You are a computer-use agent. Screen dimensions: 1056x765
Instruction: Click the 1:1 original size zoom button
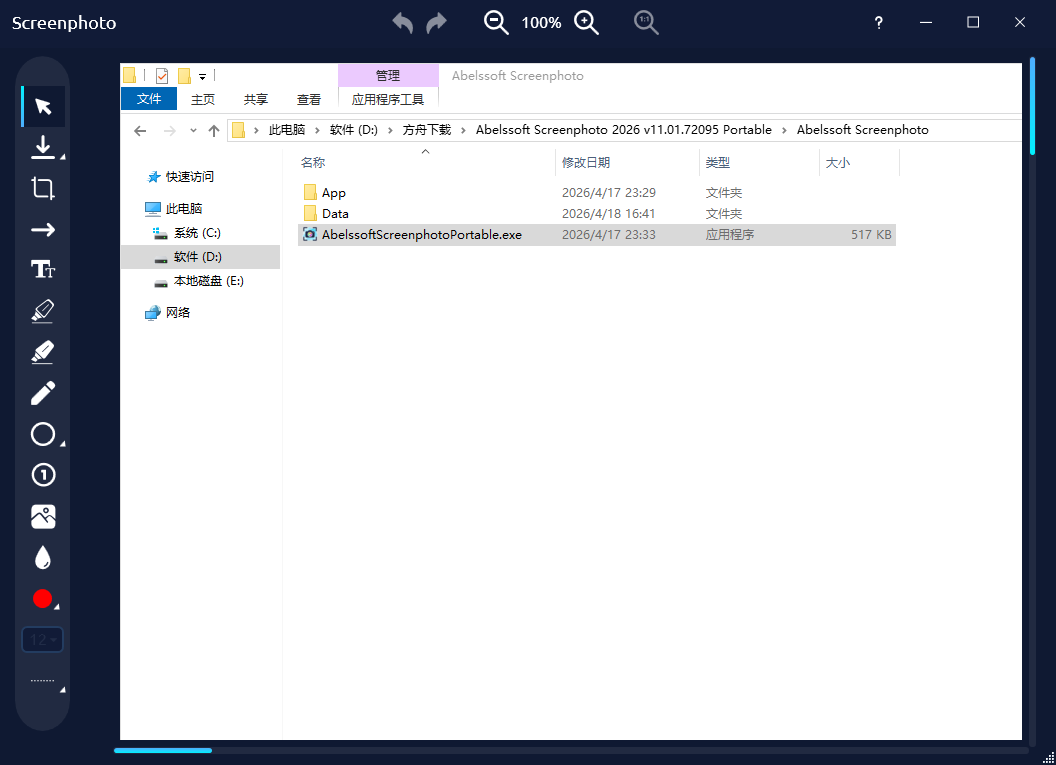646,22
